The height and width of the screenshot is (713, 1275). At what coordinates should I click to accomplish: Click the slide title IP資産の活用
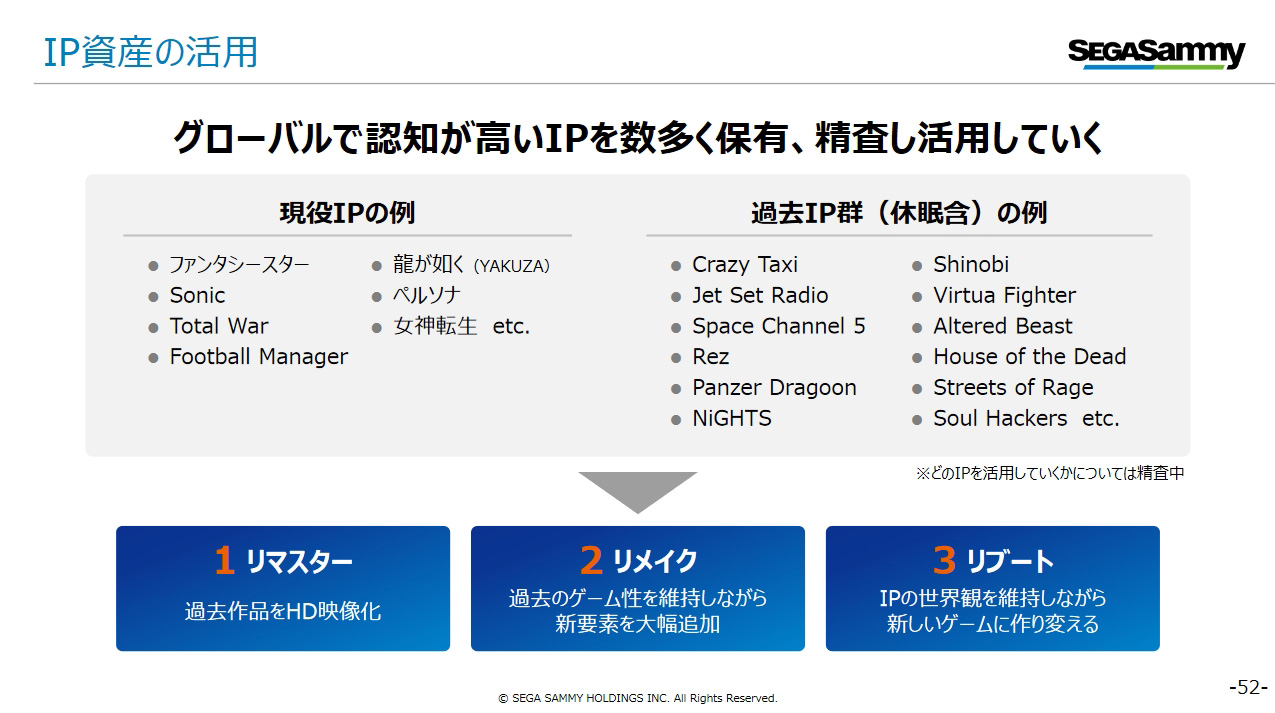(x=150, y=52)
